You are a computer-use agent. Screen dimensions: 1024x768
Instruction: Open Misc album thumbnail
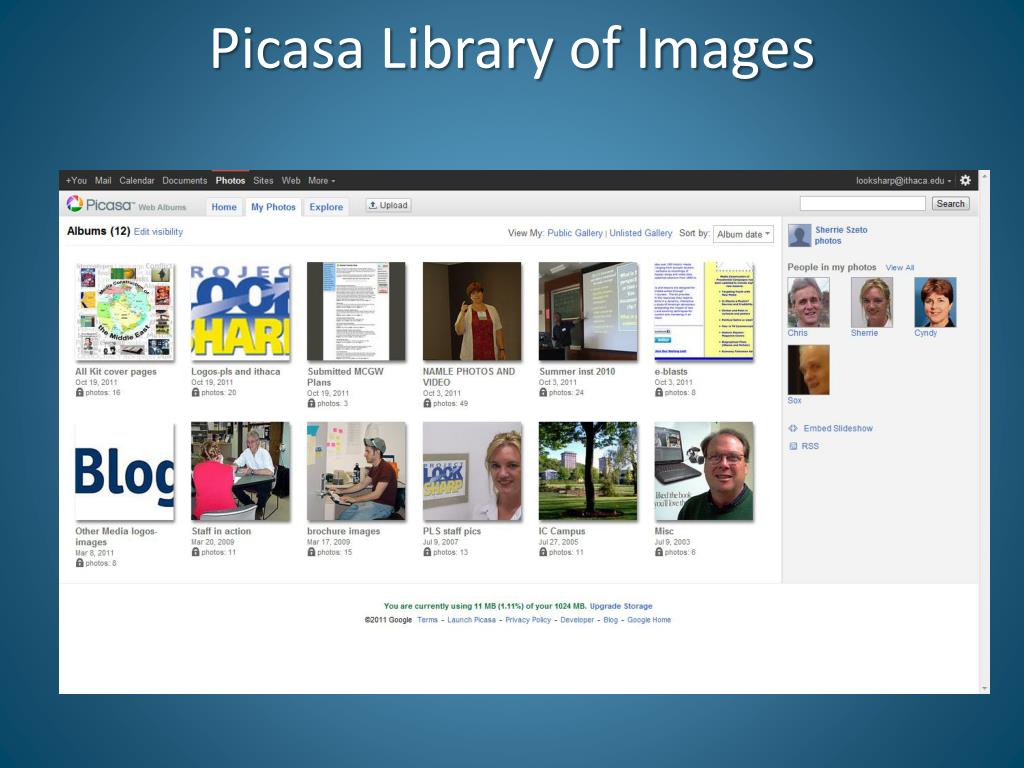pyautogui.click(x=704, y=471)
